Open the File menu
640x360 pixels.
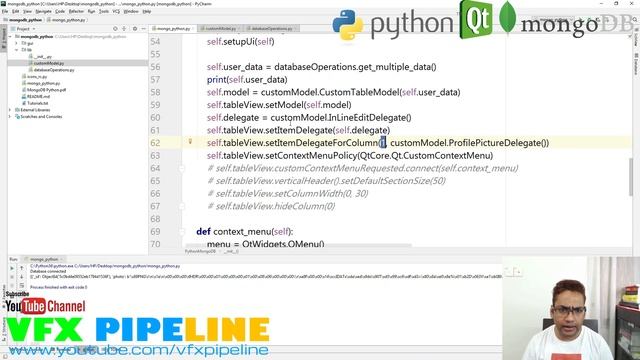5,11
